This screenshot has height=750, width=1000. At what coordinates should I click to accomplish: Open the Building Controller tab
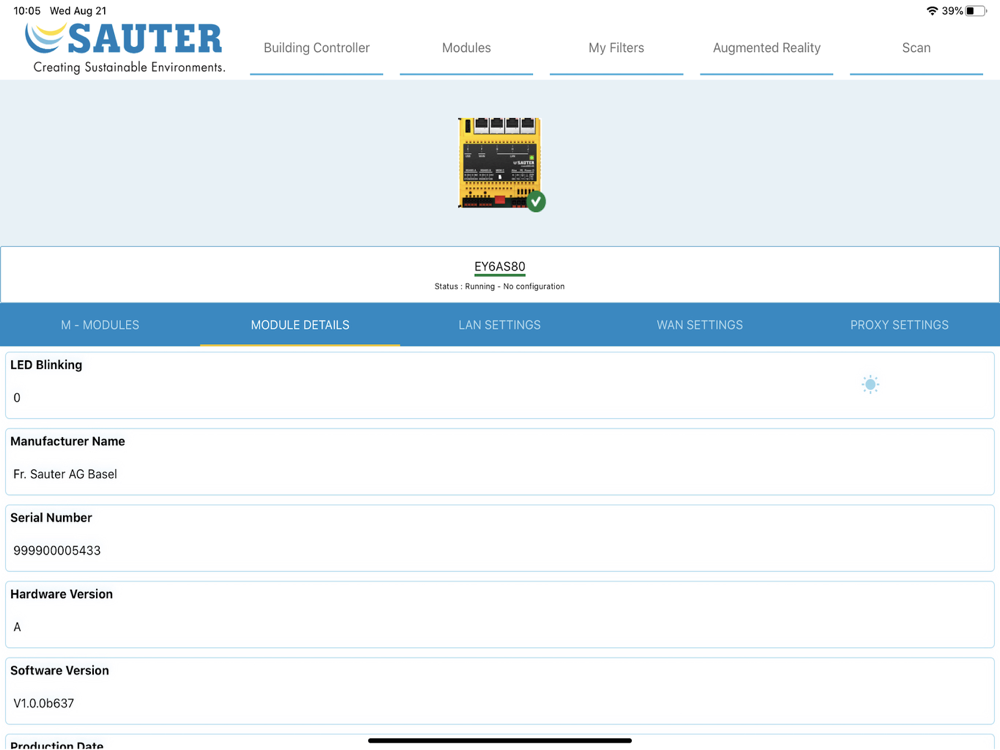click(x=316, y=48)
